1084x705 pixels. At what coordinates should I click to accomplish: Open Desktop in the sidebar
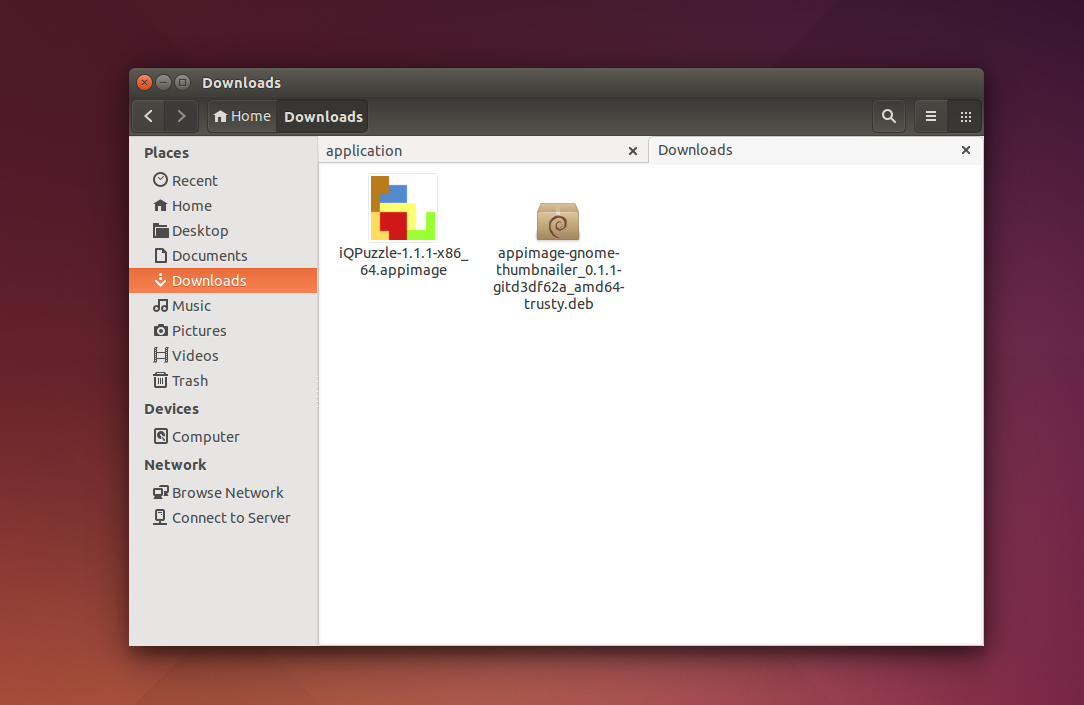(223, 231)
